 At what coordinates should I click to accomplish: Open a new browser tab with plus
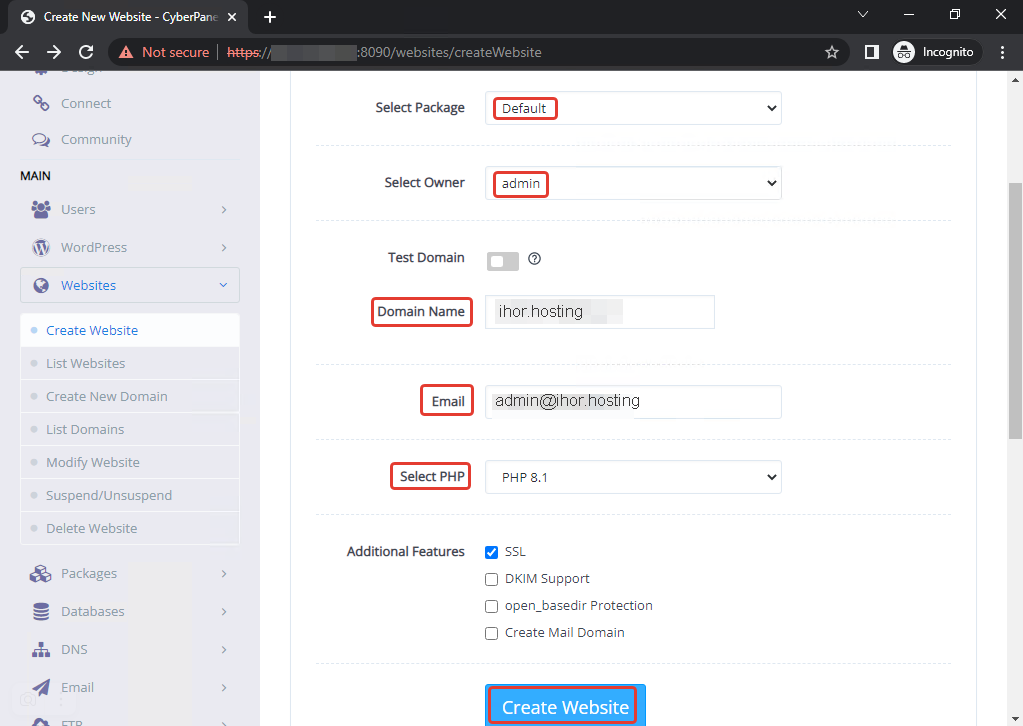[269, 17]
